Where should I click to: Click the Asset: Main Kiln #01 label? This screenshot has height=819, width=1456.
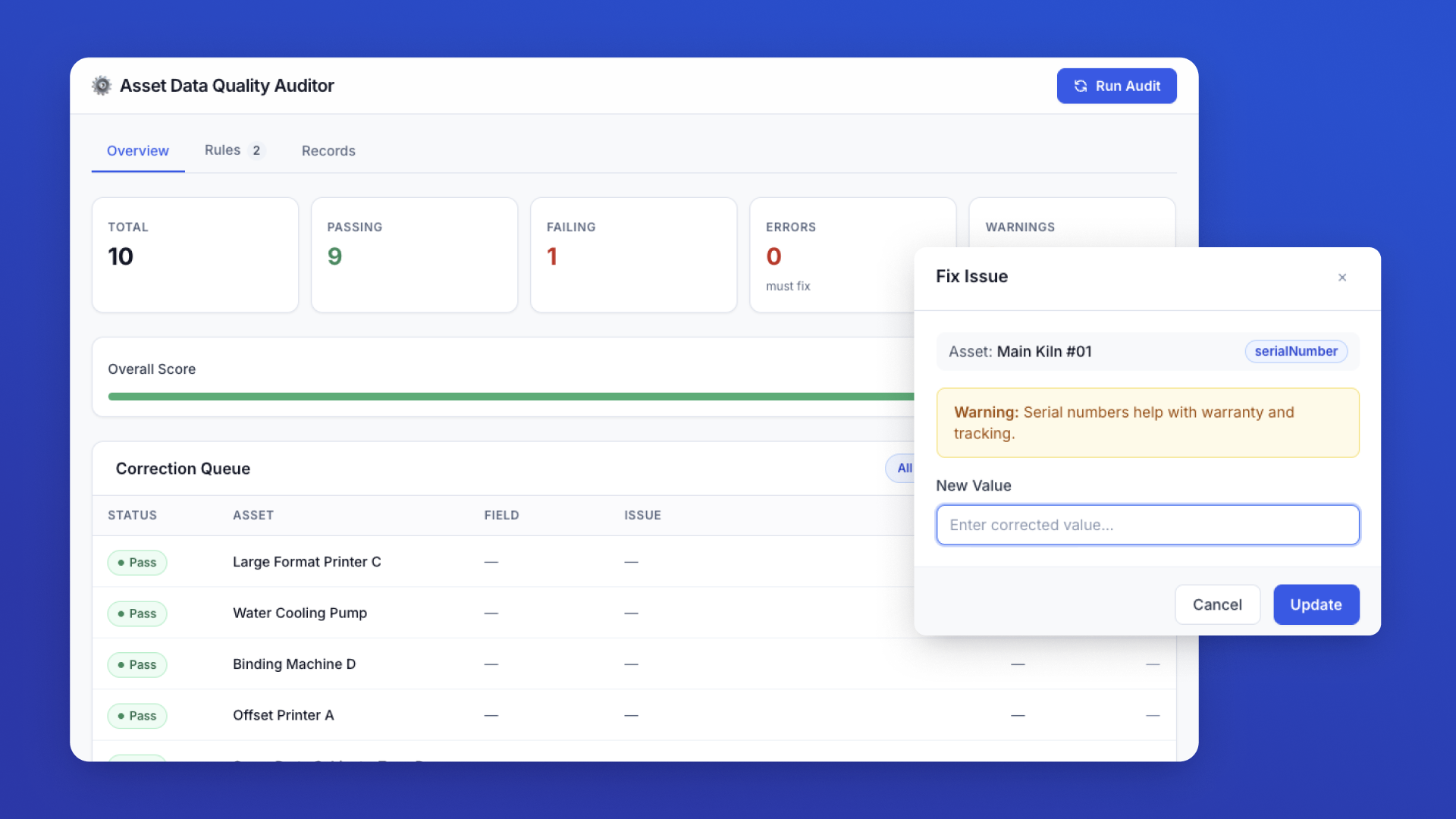pos(1020,351)
